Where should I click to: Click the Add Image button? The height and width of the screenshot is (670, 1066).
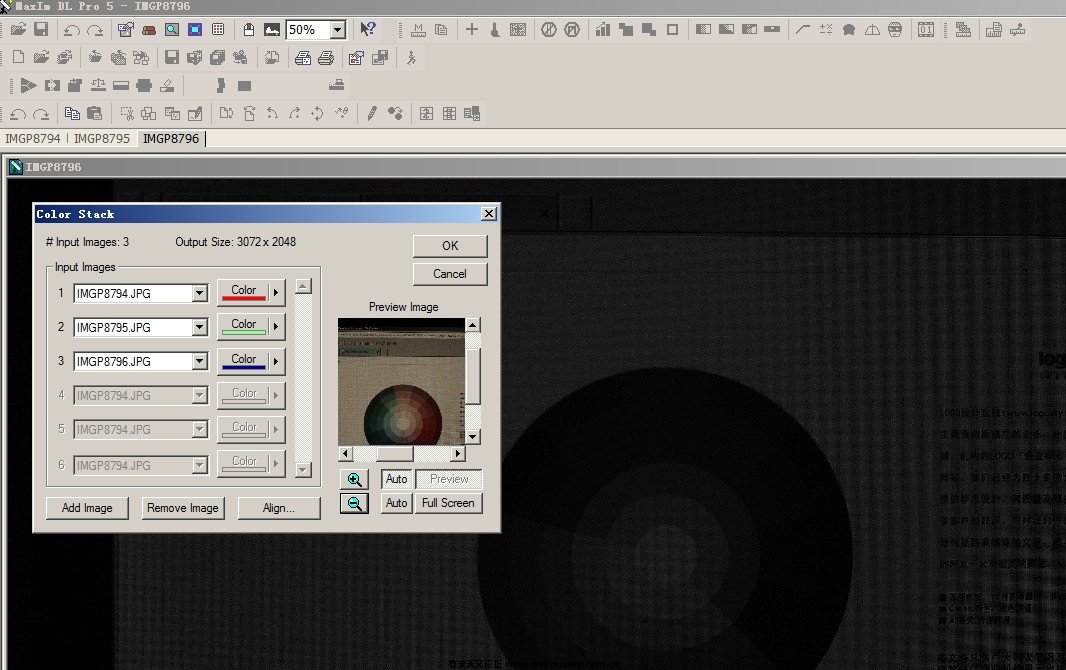click(x=87, y=508)
